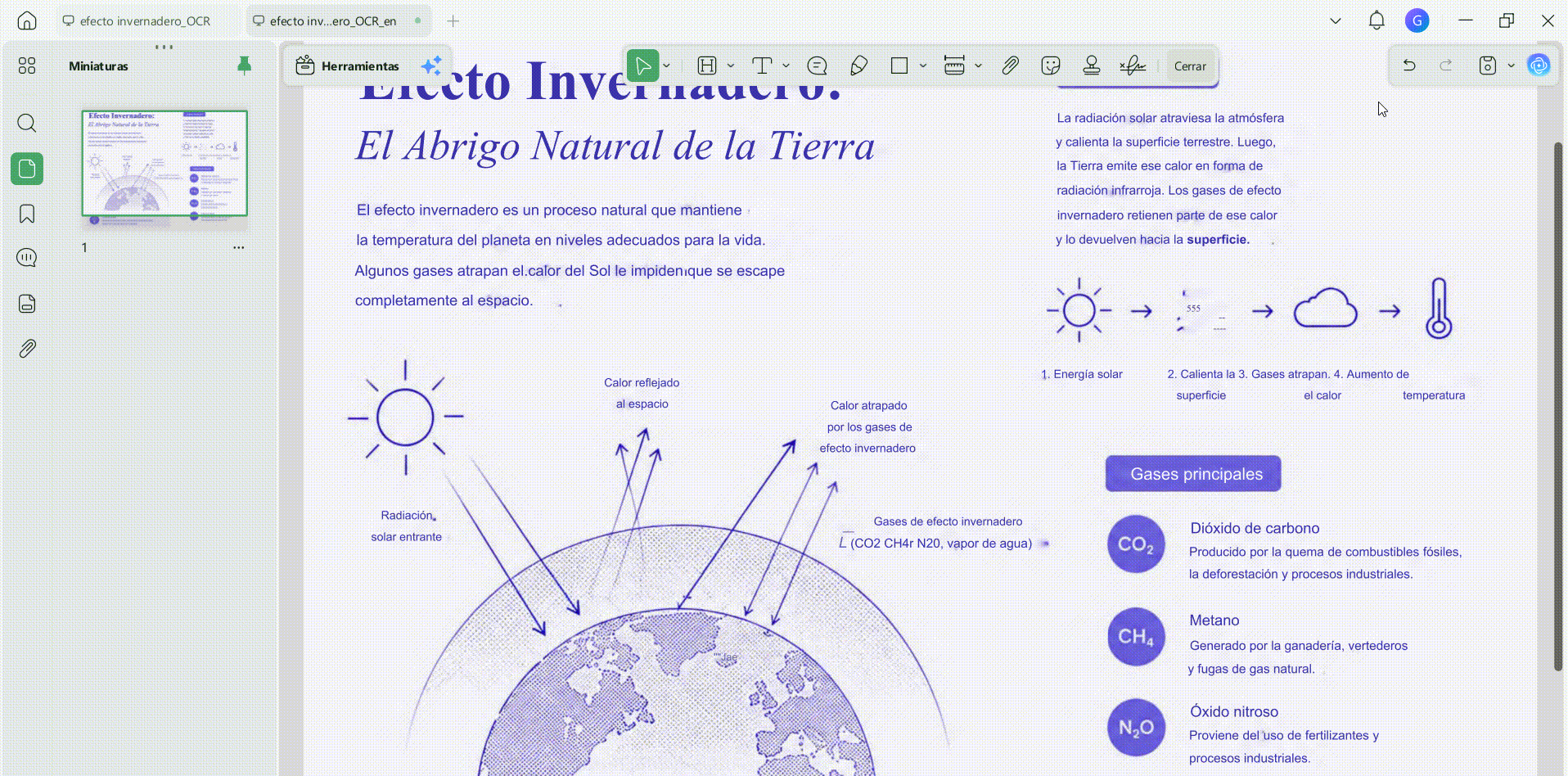Switch to efecto invernadero_OCR tab
1568x776 pixels.
pyautogui.click(x=146, y=20)
